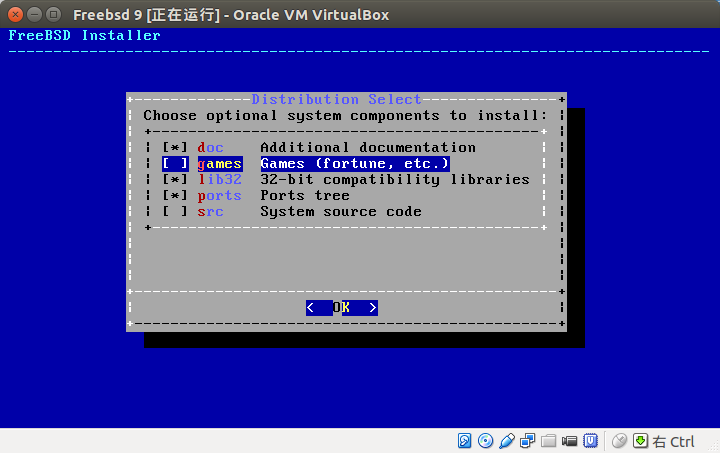720x453 pixels.
Task: Check the src checkbox
Action: click(x=175, y=212)
